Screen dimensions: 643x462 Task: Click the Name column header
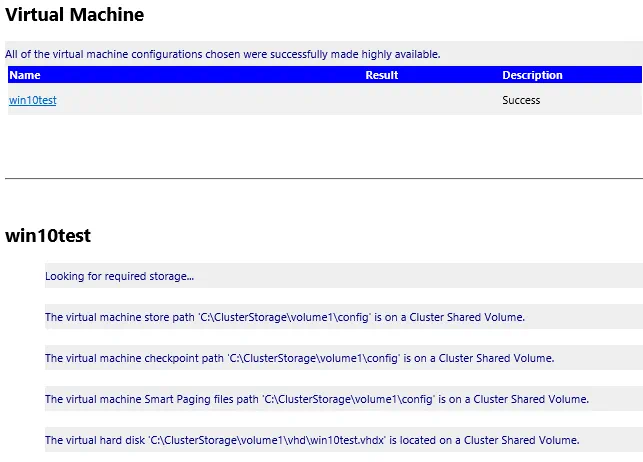pos(25,75)
